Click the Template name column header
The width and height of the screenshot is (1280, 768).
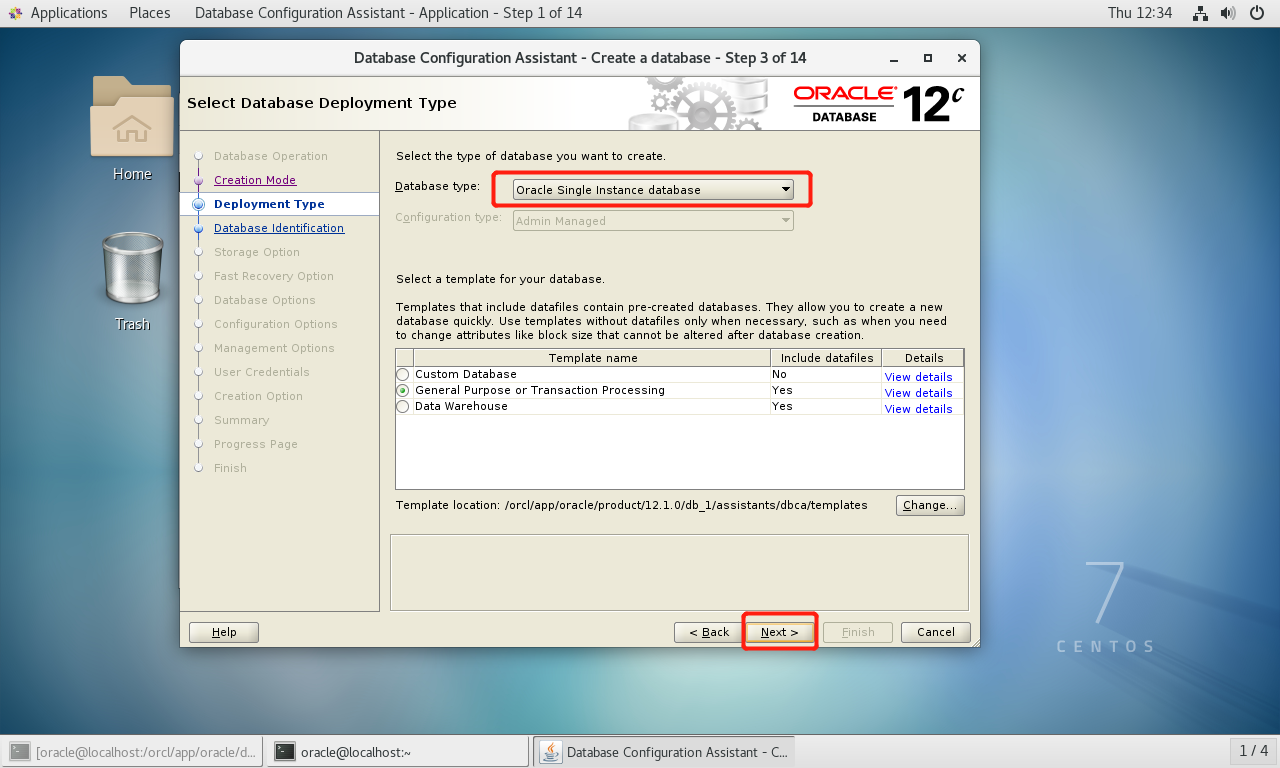coord(592,358)
